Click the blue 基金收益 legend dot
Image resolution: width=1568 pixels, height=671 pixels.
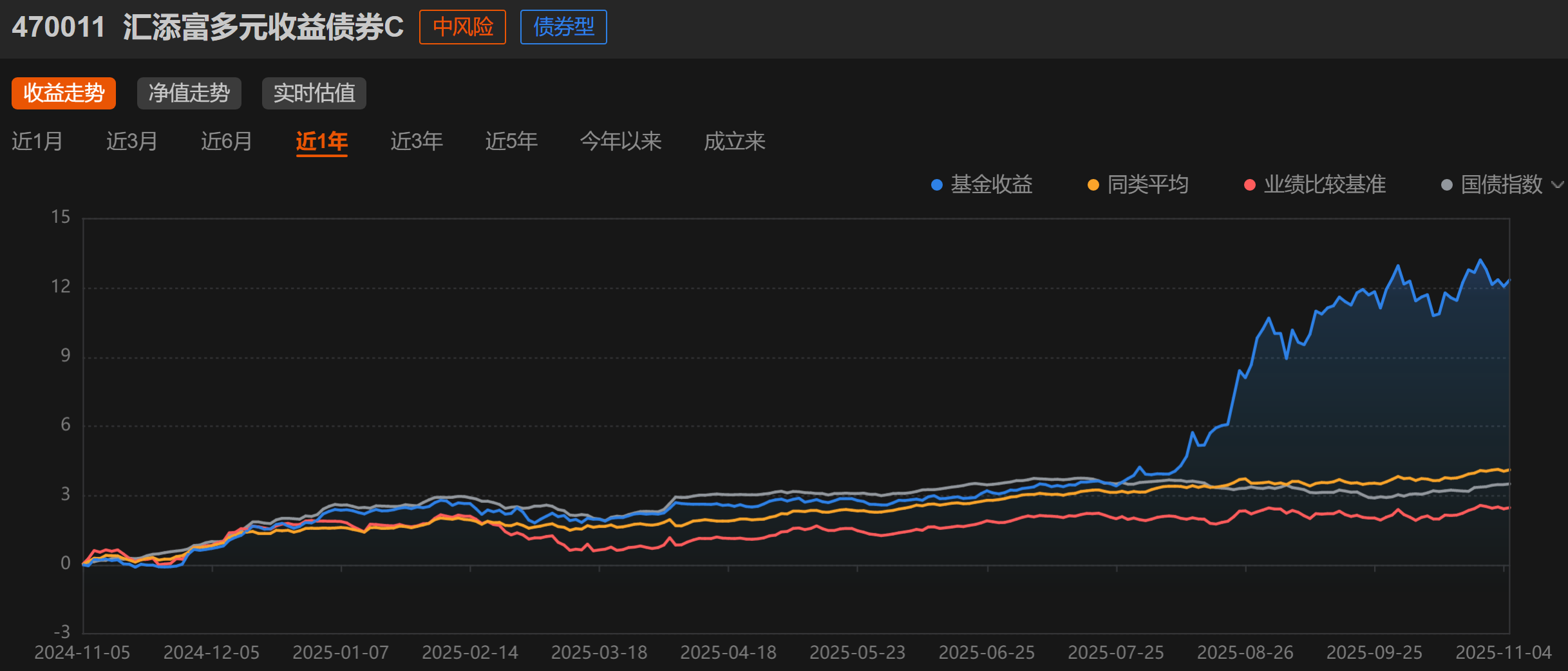coord(937,185)
